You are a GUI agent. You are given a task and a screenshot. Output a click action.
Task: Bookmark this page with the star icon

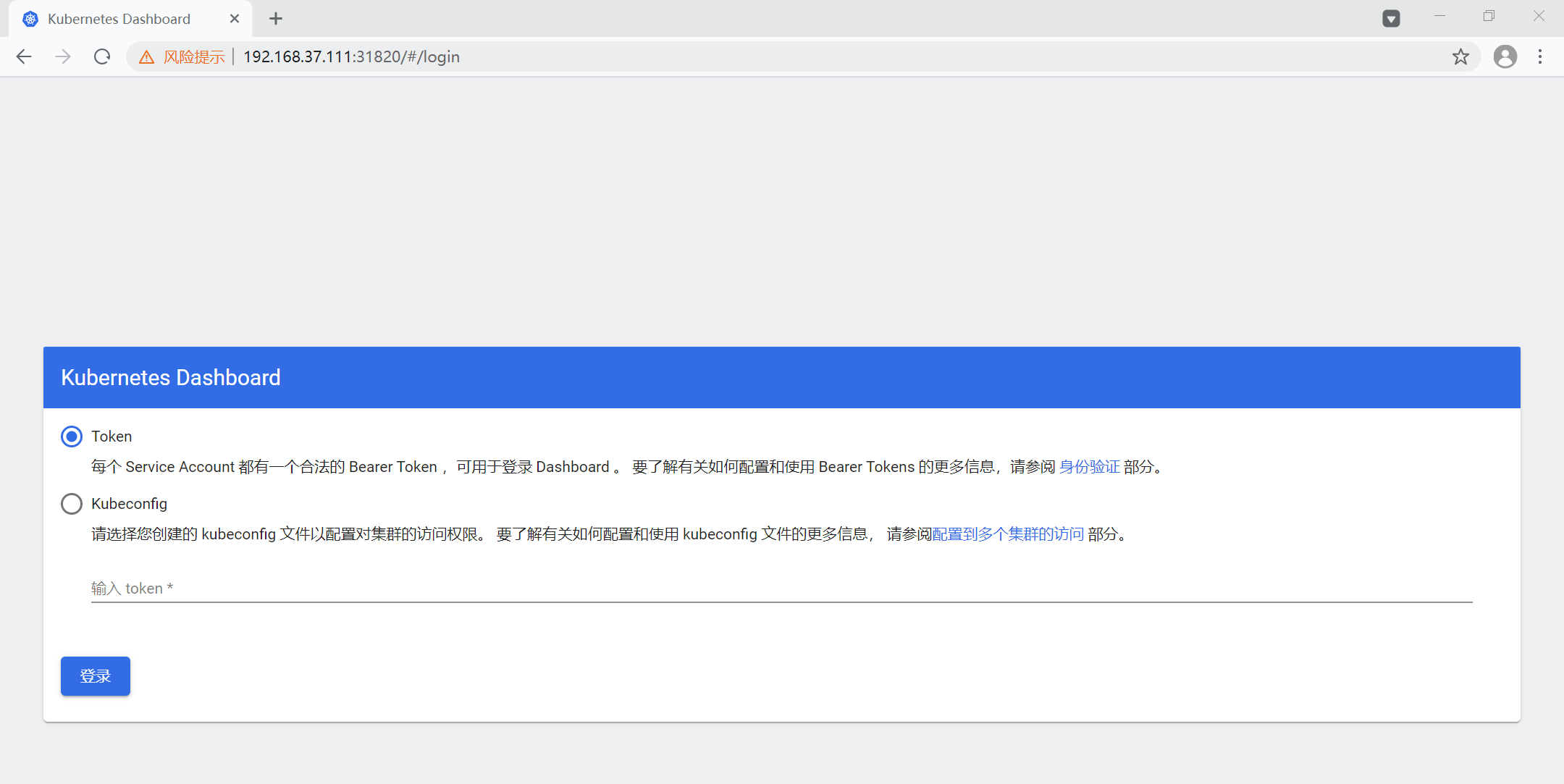pos(1460,56)
